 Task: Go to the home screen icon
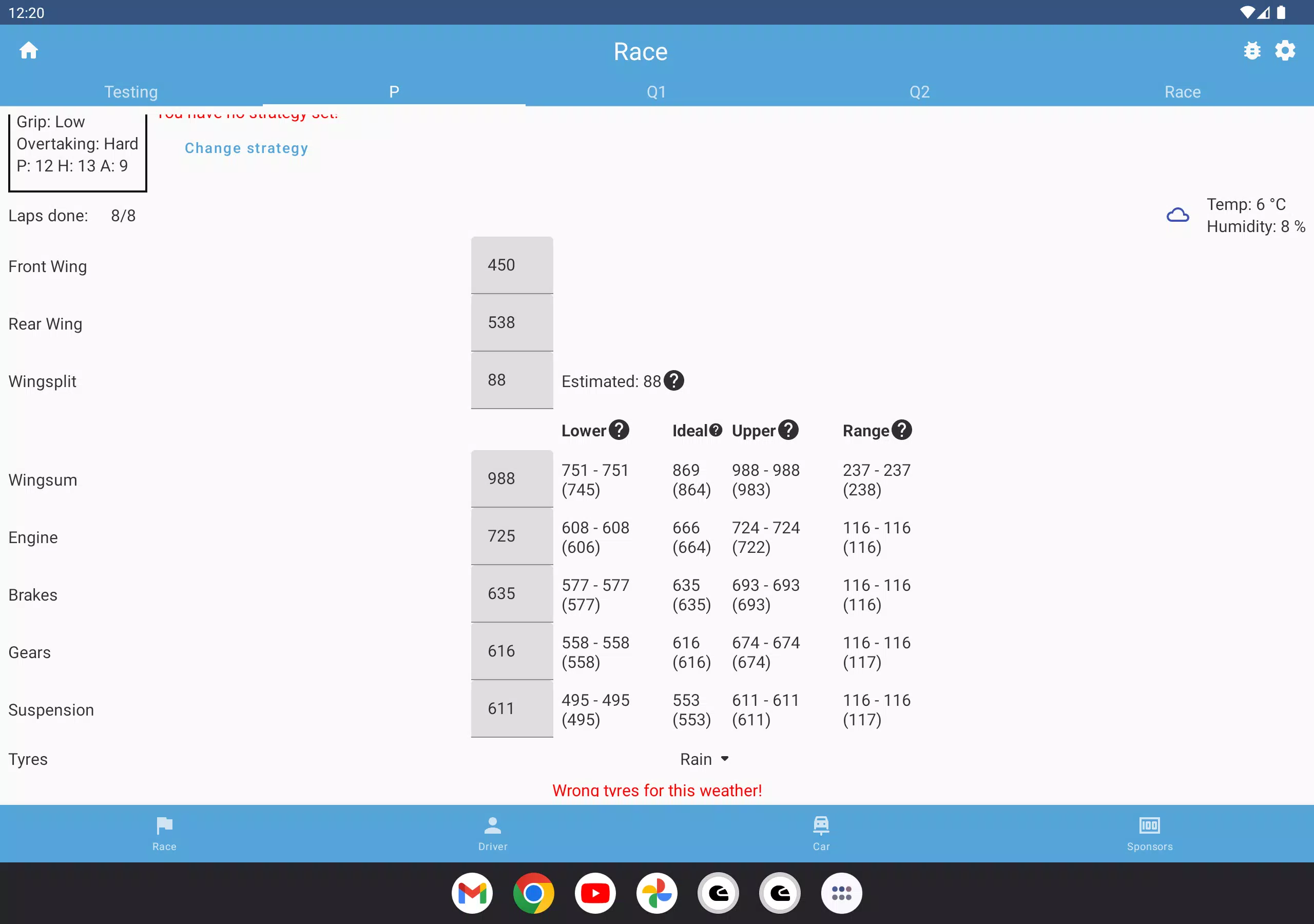click(29, 51)
